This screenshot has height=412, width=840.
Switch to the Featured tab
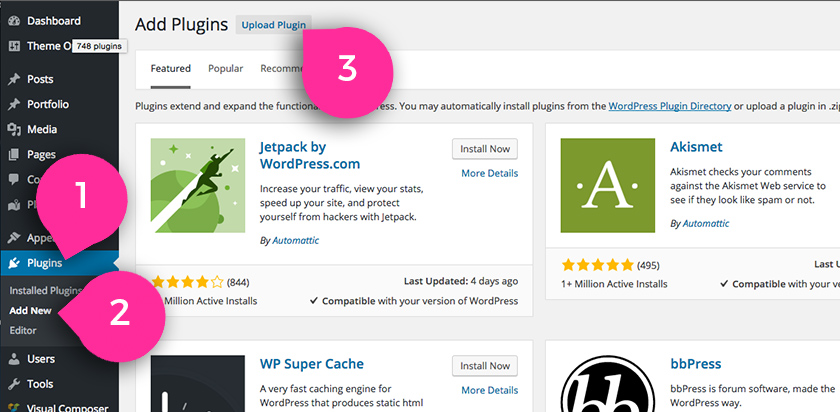coord(170,69)
